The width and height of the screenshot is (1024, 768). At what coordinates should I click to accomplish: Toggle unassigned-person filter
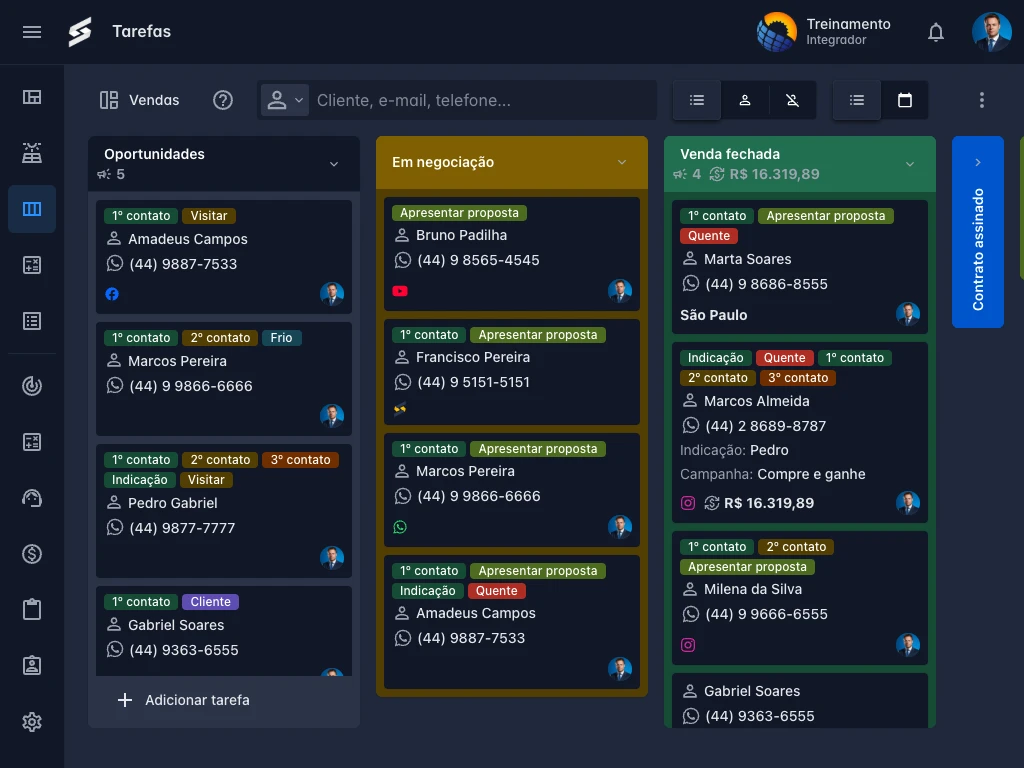pyautogui.click(x=792, y=100)
